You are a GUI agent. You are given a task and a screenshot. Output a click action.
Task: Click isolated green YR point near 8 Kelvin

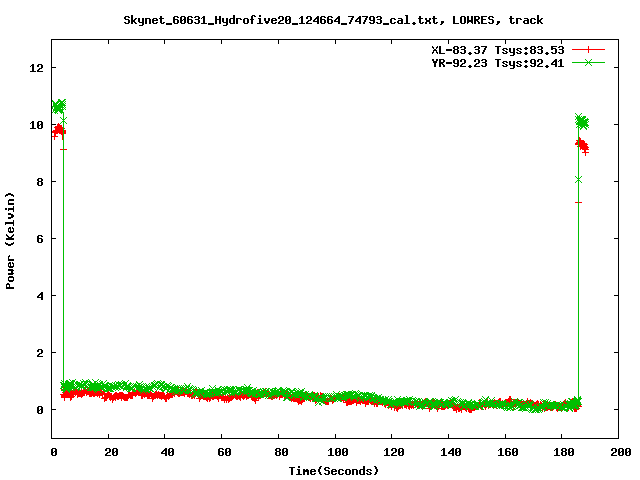click(x=578, y=180)
